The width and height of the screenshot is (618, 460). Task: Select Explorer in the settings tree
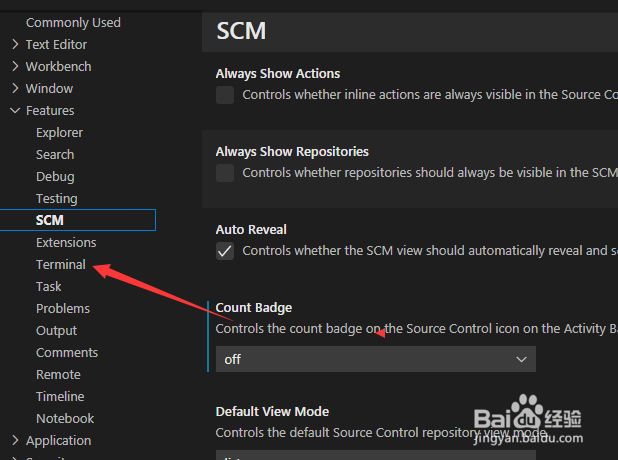[x=59, y=132]
